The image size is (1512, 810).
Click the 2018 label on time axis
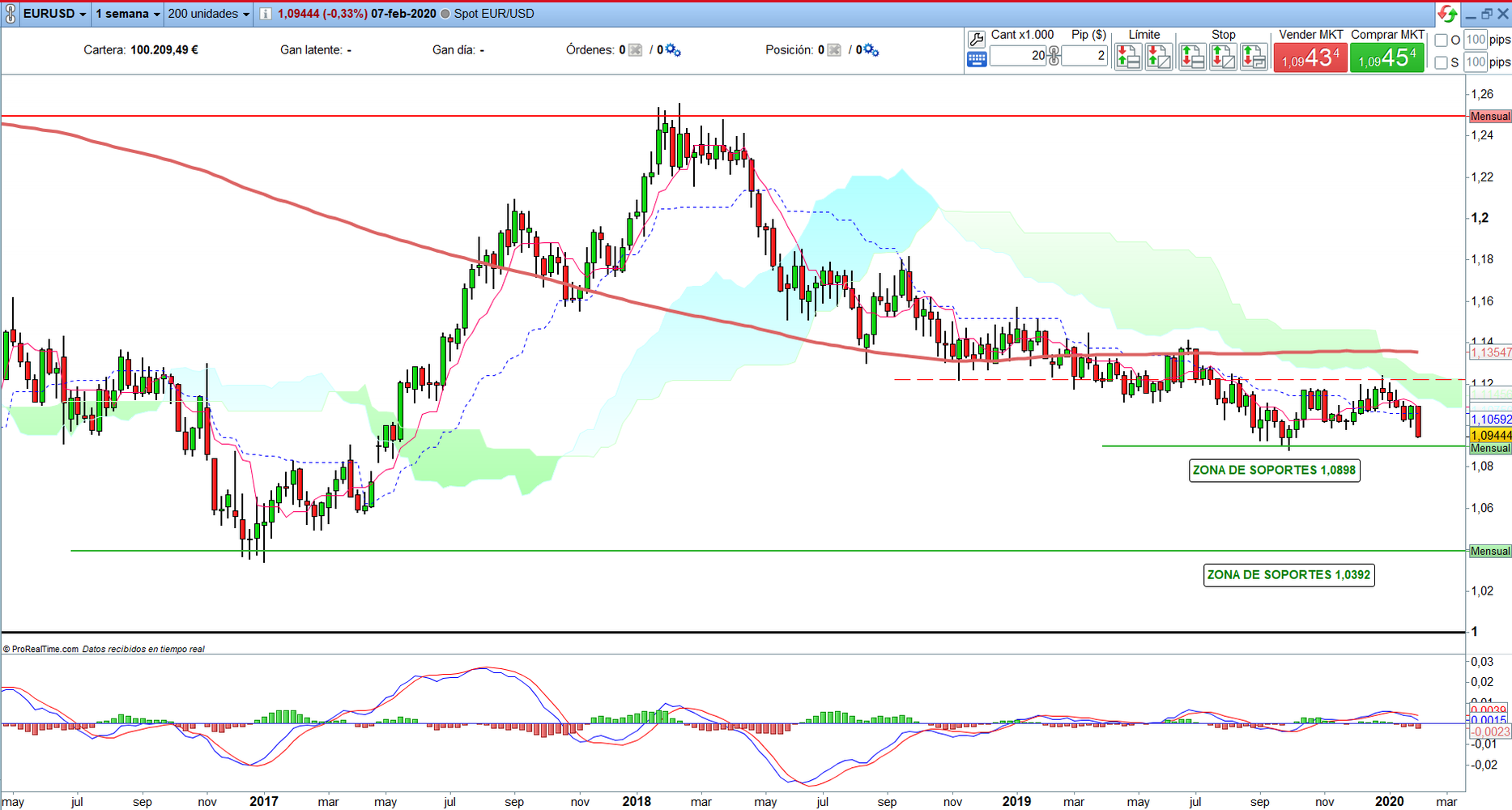point(637,802)
